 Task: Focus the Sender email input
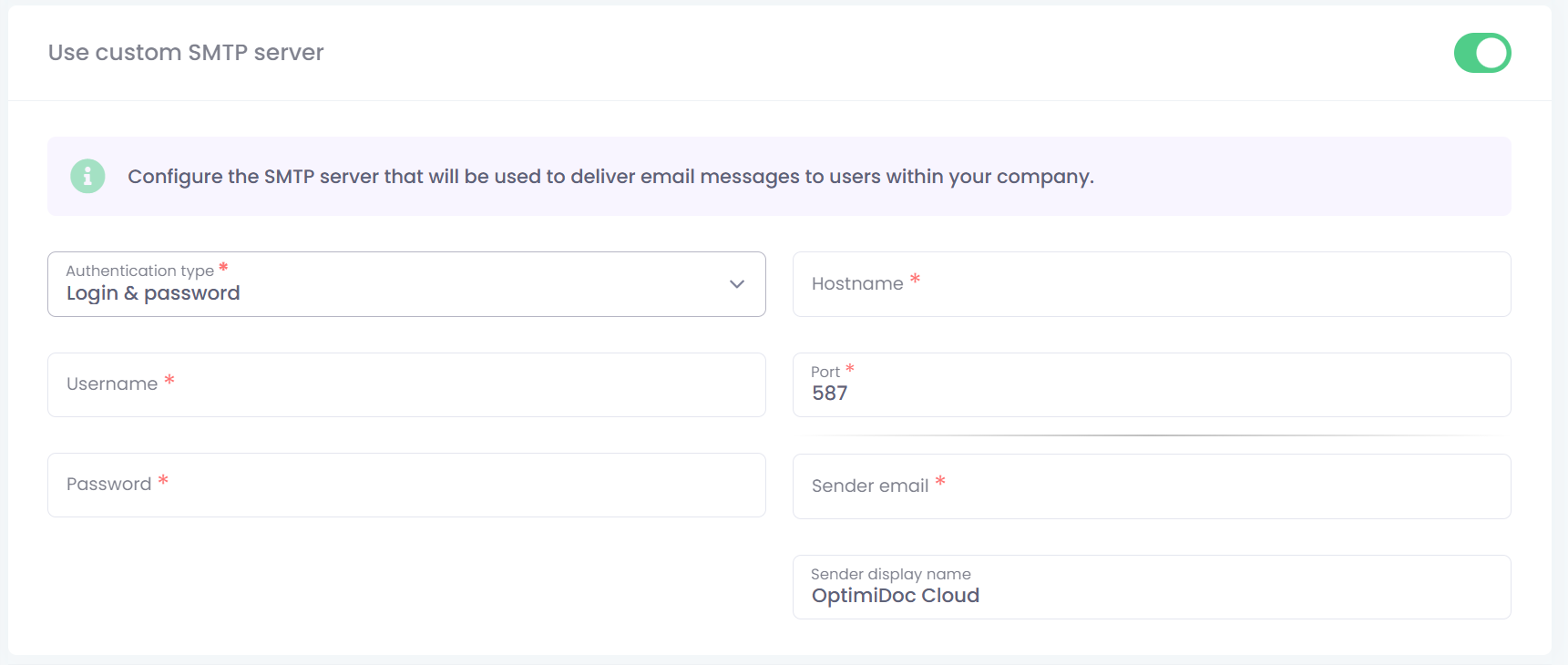(1152, 486)
